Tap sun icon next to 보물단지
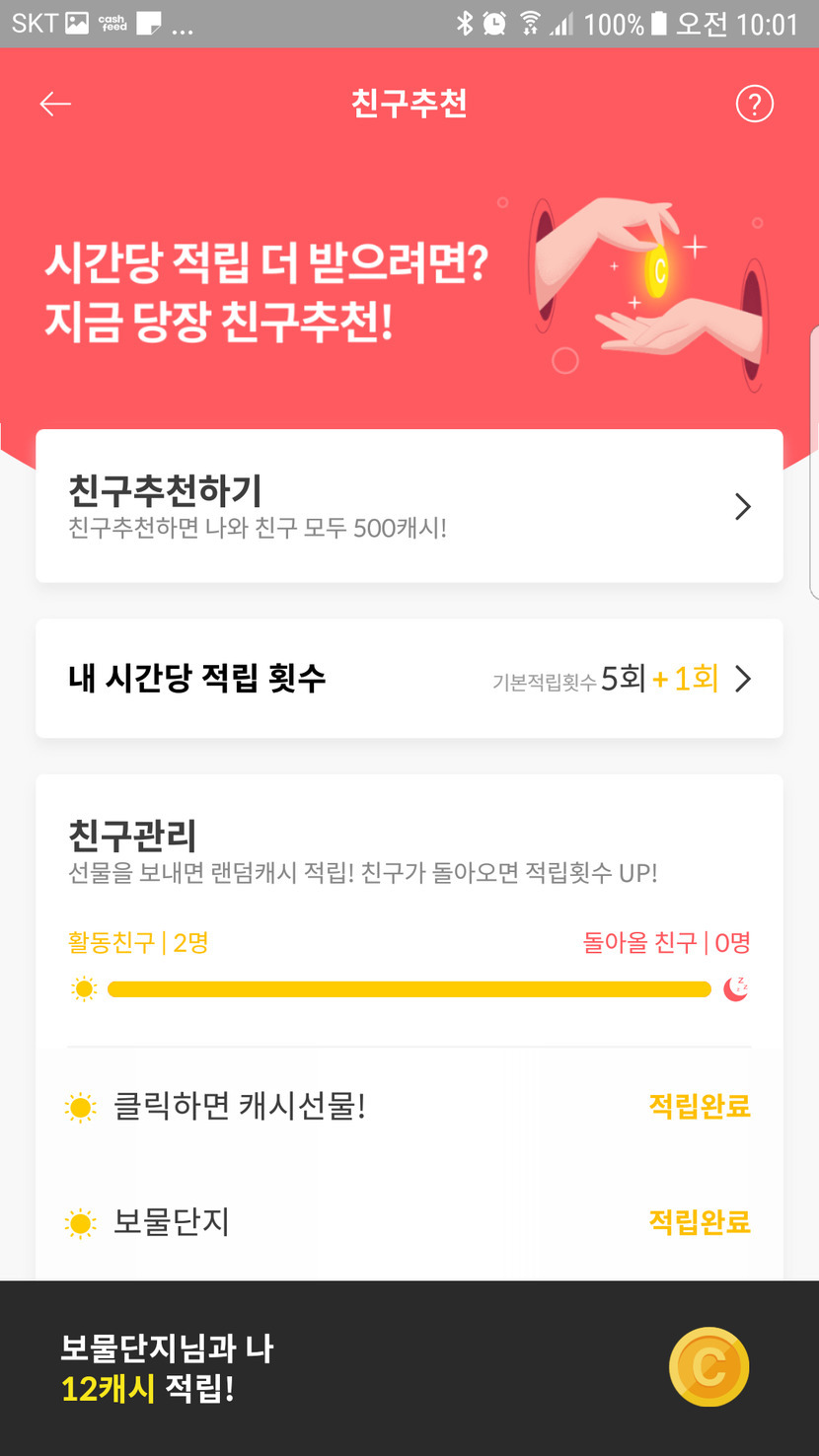 (80, 1224)
